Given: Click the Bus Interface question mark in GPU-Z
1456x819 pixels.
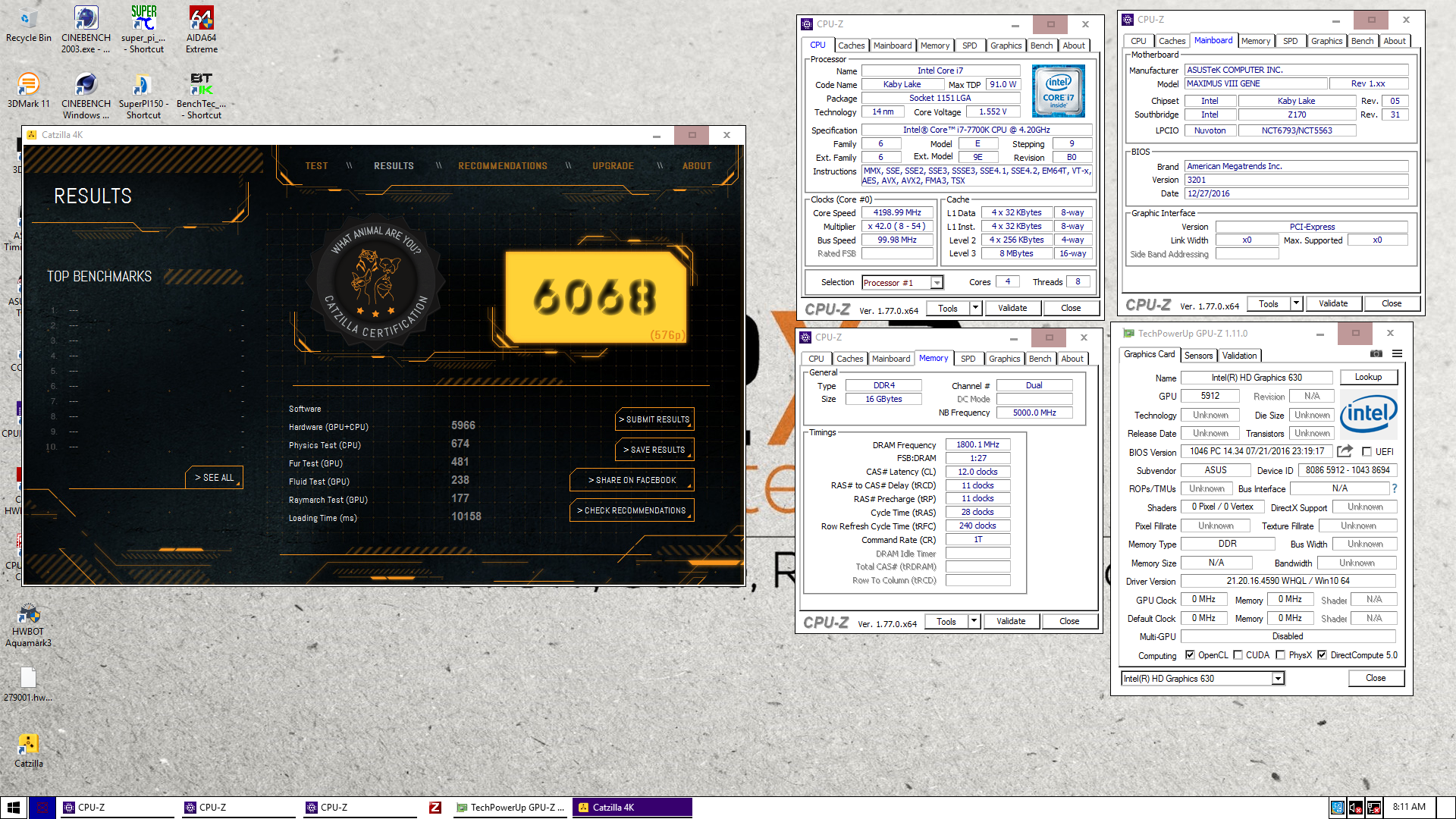Looking at the screenshot, I should tap(1394, 488).
